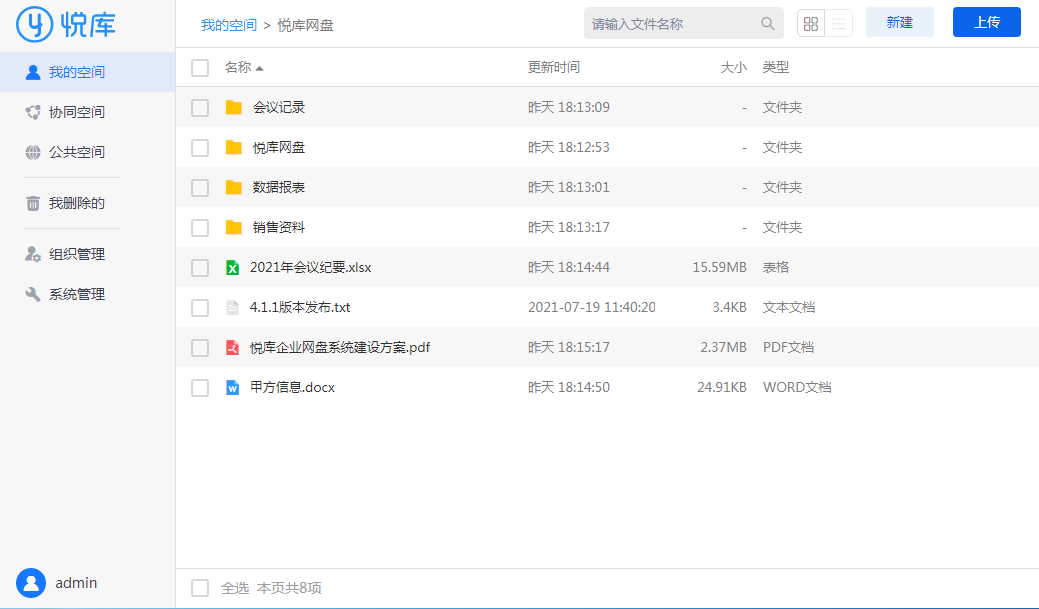
Task: Check the 悦库企业网盘系统建设方案.pdf row checkbox
Action: pos(200,348)
